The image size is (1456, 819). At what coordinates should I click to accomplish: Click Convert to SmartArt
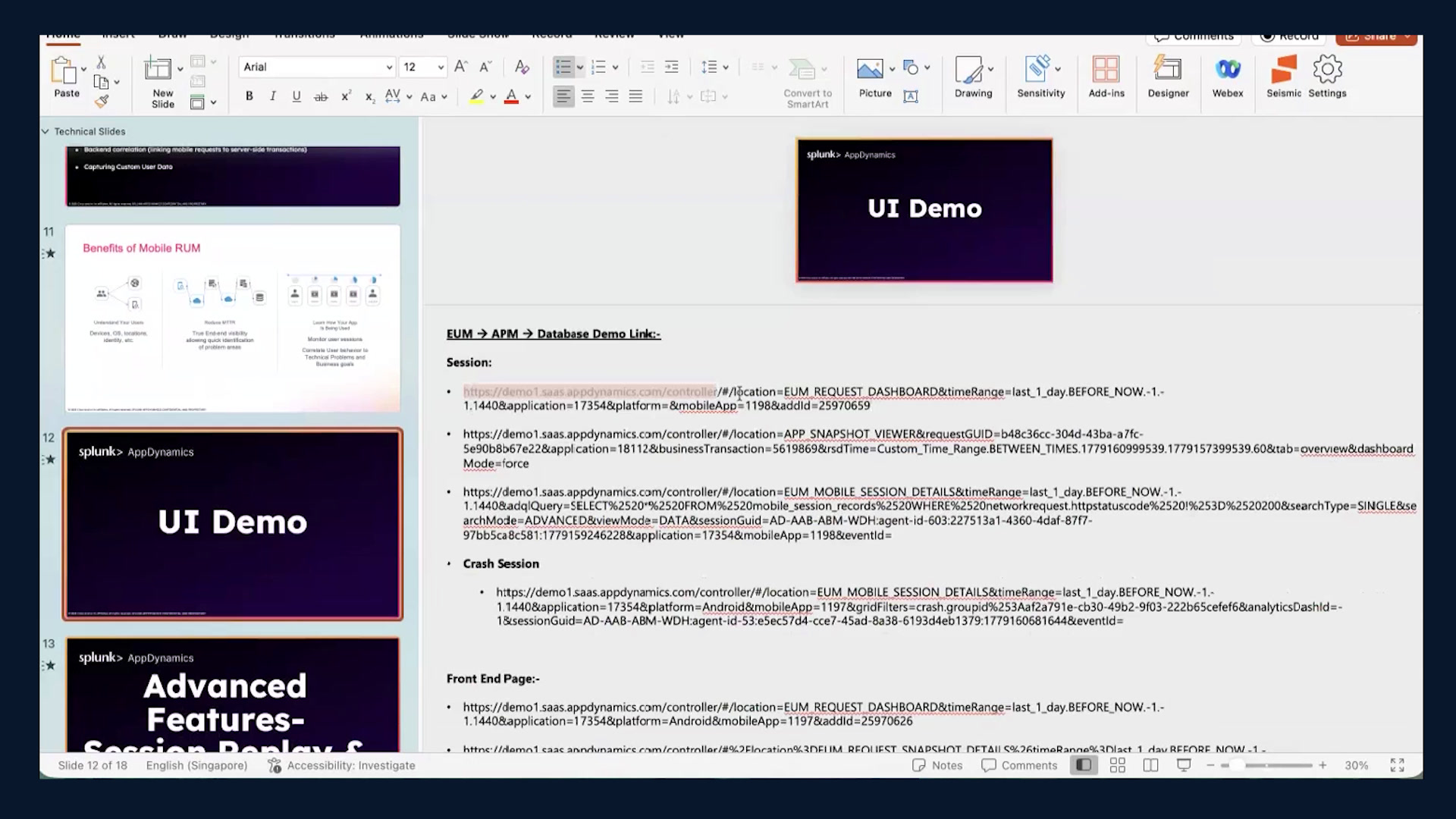pyautogui.click(x=808, y=83)
